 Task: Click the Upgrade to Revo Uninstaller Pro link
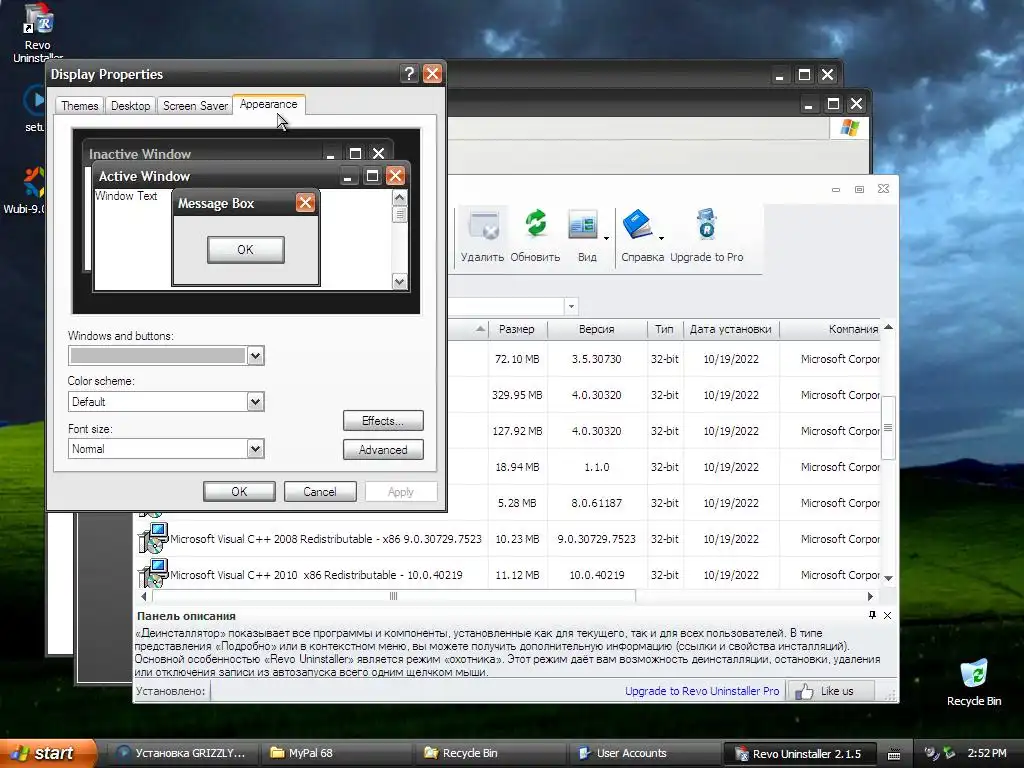click(702, 691)
